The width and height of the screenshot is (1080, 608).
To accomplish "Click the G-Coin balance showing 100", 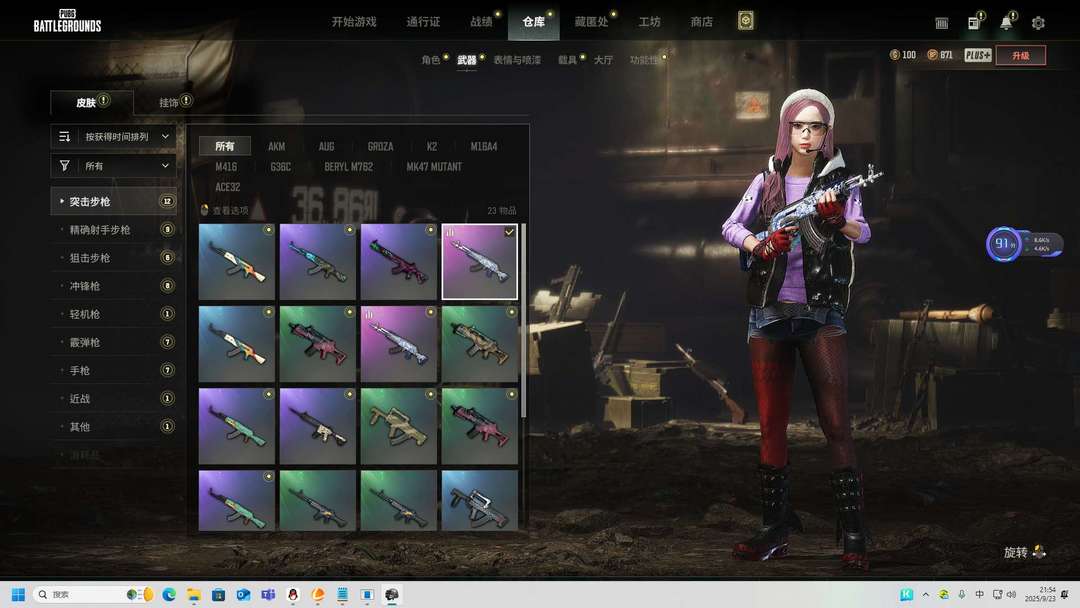I will tap(903, 55).
